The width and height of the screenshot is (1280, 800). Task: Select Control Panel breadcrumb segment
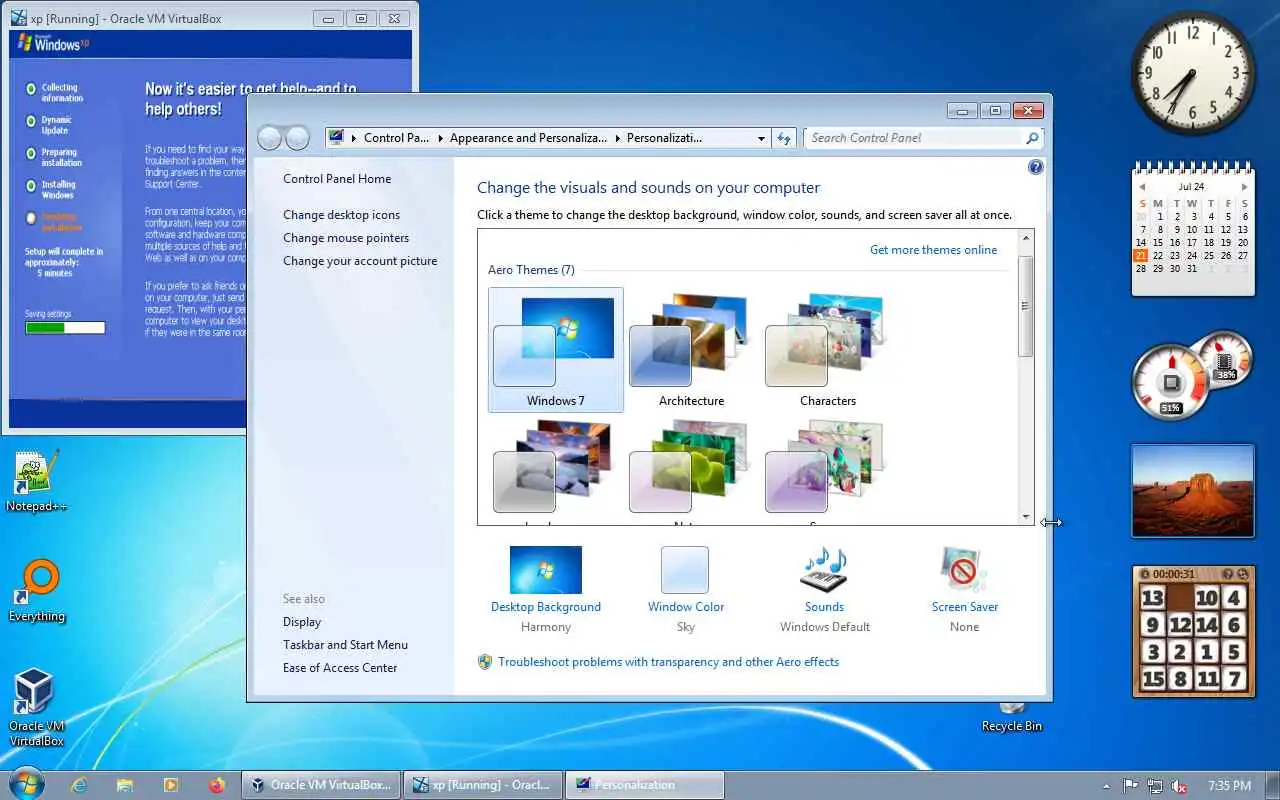[x=396, y=138]
